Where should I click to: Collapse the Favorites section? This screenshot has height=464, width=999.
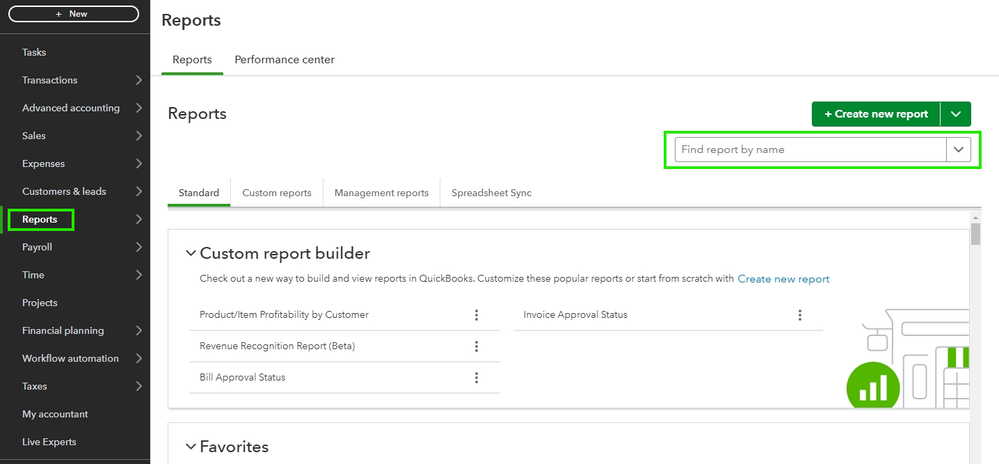click(190, 447)
